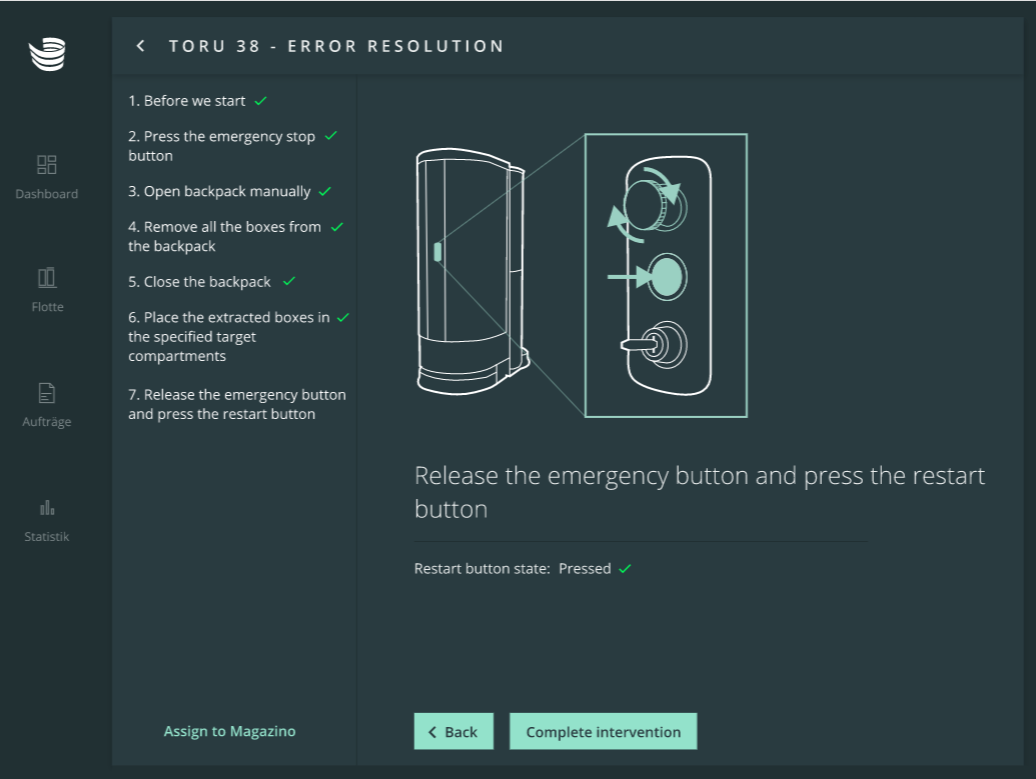This screenshot has height=779, width=1036.
Task: Click checkmark beside Close the backpack
Action: (x=289, y=281)
